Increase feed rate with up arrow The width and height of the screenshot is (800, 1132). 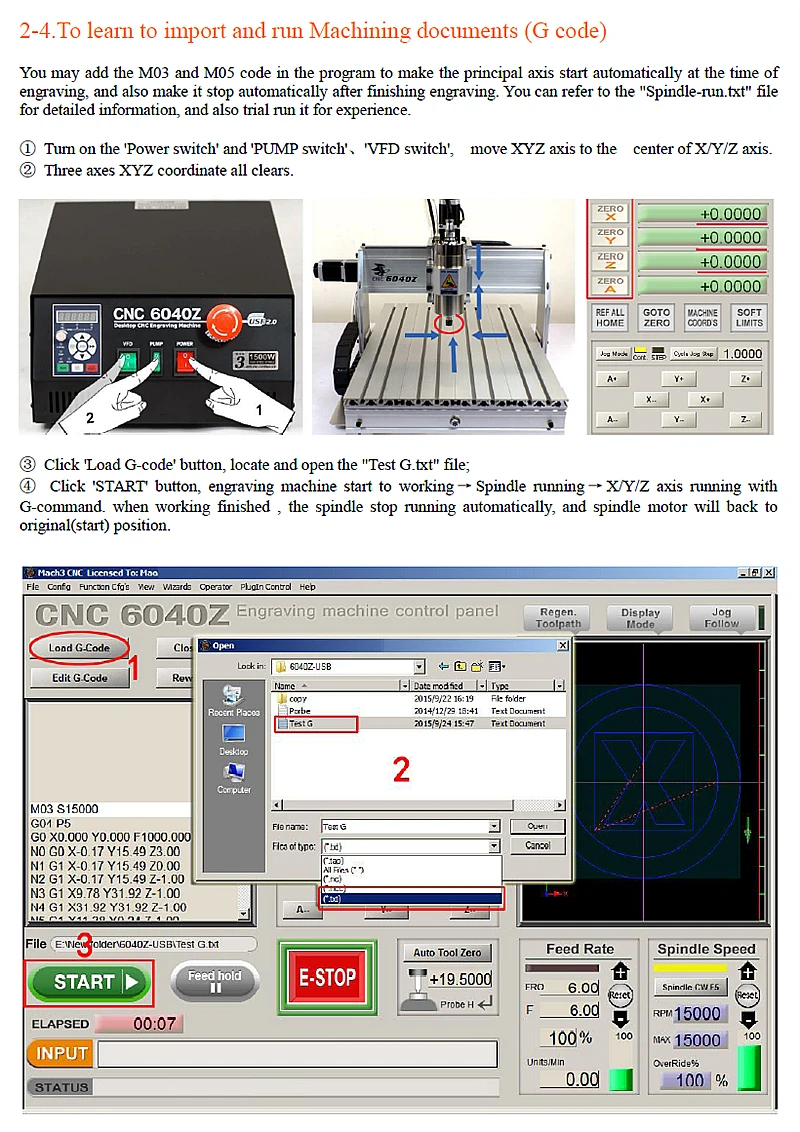[620, 970]
